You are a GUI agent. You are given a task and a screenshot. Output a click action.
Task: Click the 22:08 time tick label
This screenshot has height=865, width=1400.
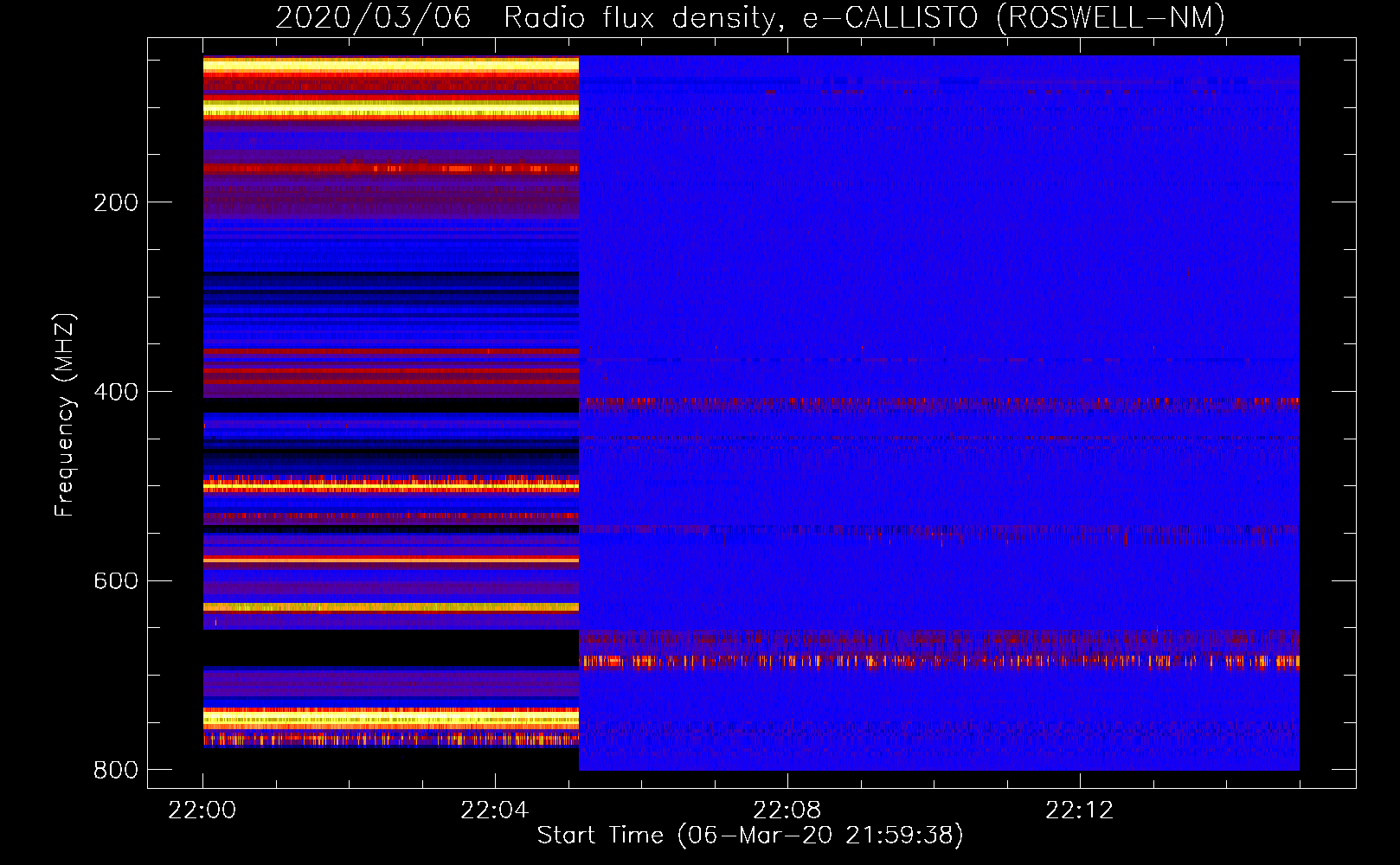(787, 811)
